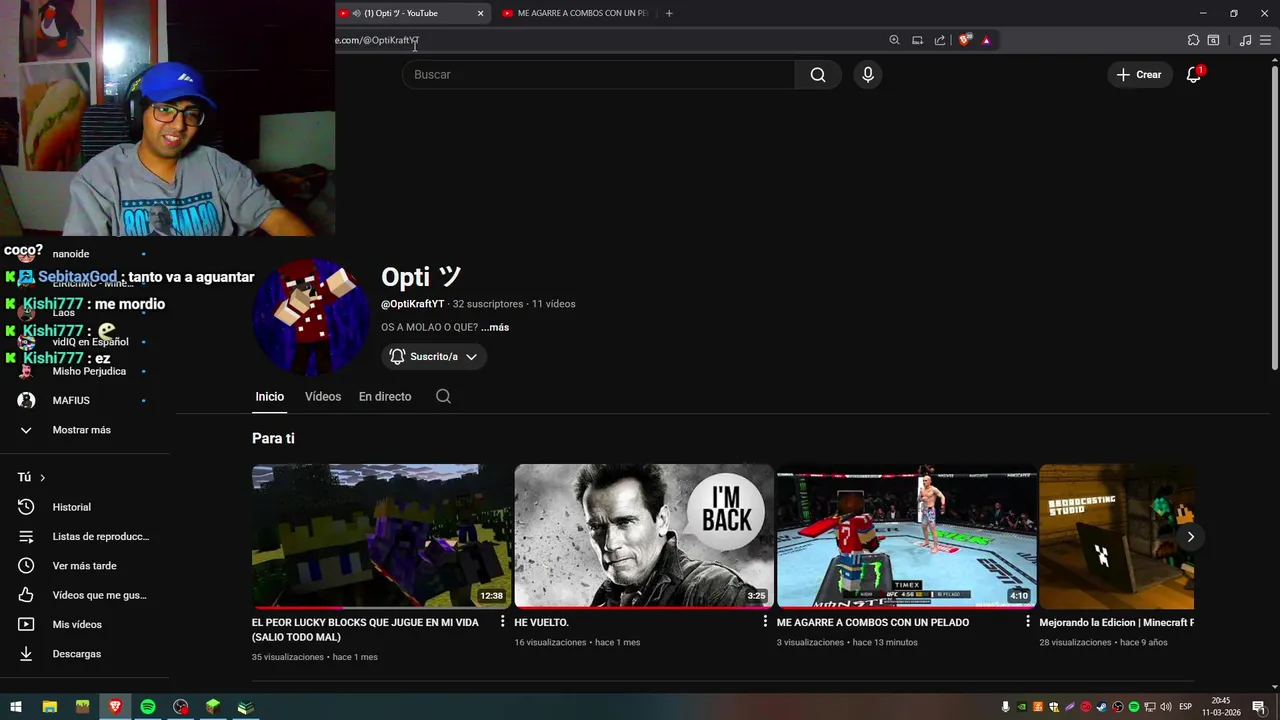Screen dimensions: 1280x720
Task: Click HE VUELTO. video title
Action: click(x=541, y=622)
